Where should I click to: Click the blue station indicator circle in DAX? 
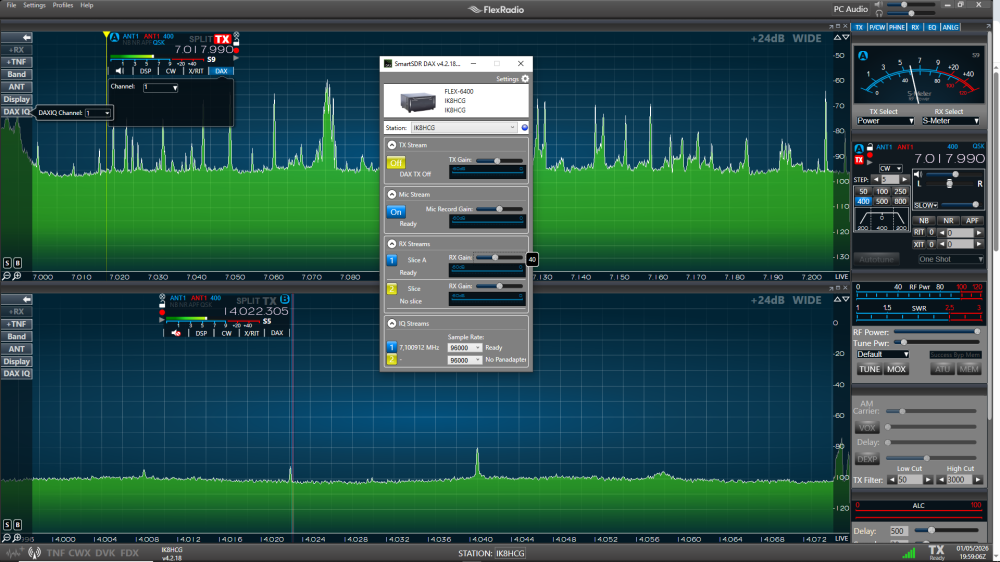(x=524, y=128)
